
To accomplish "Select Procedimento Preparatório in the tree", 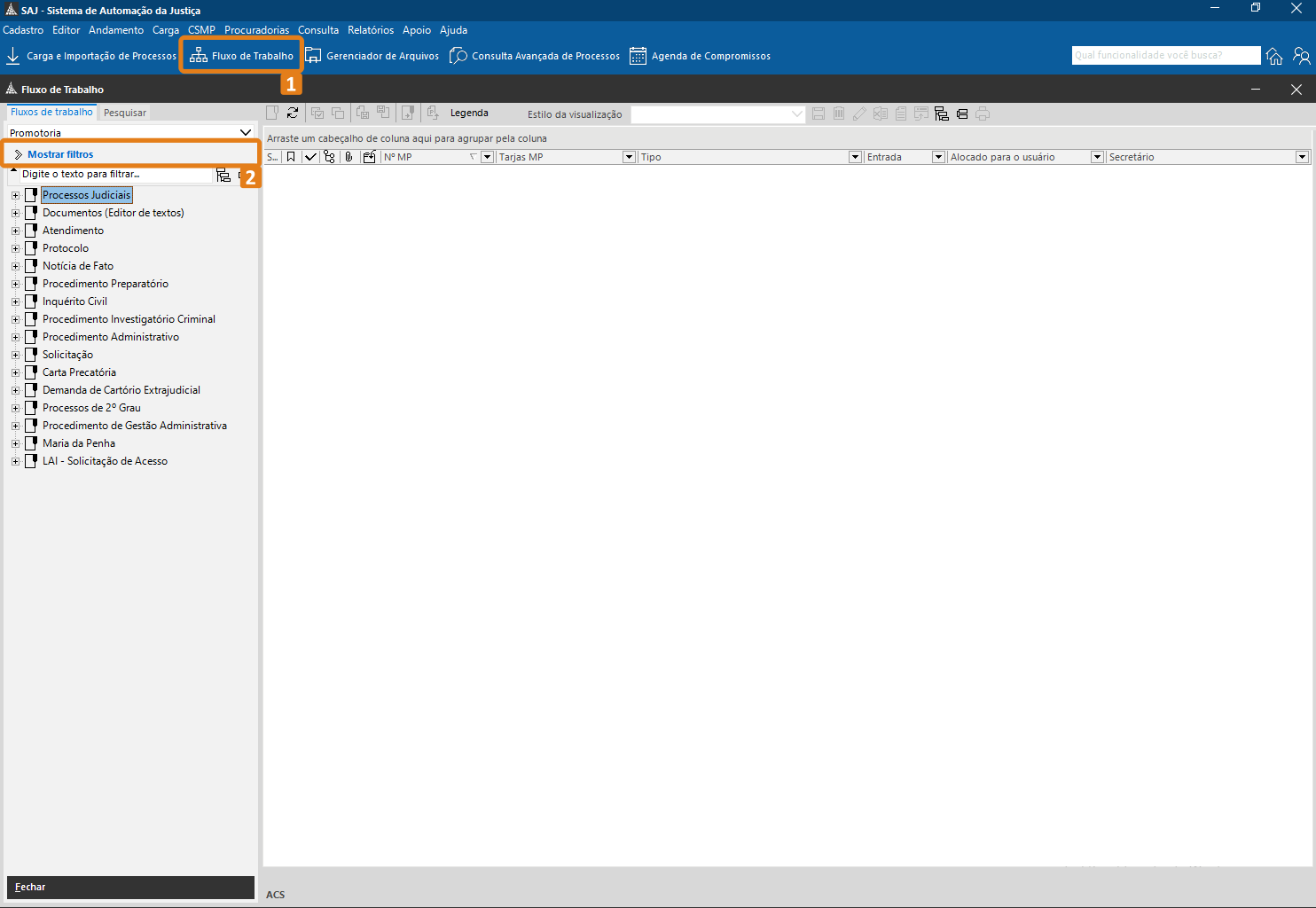I will (106, 284).
